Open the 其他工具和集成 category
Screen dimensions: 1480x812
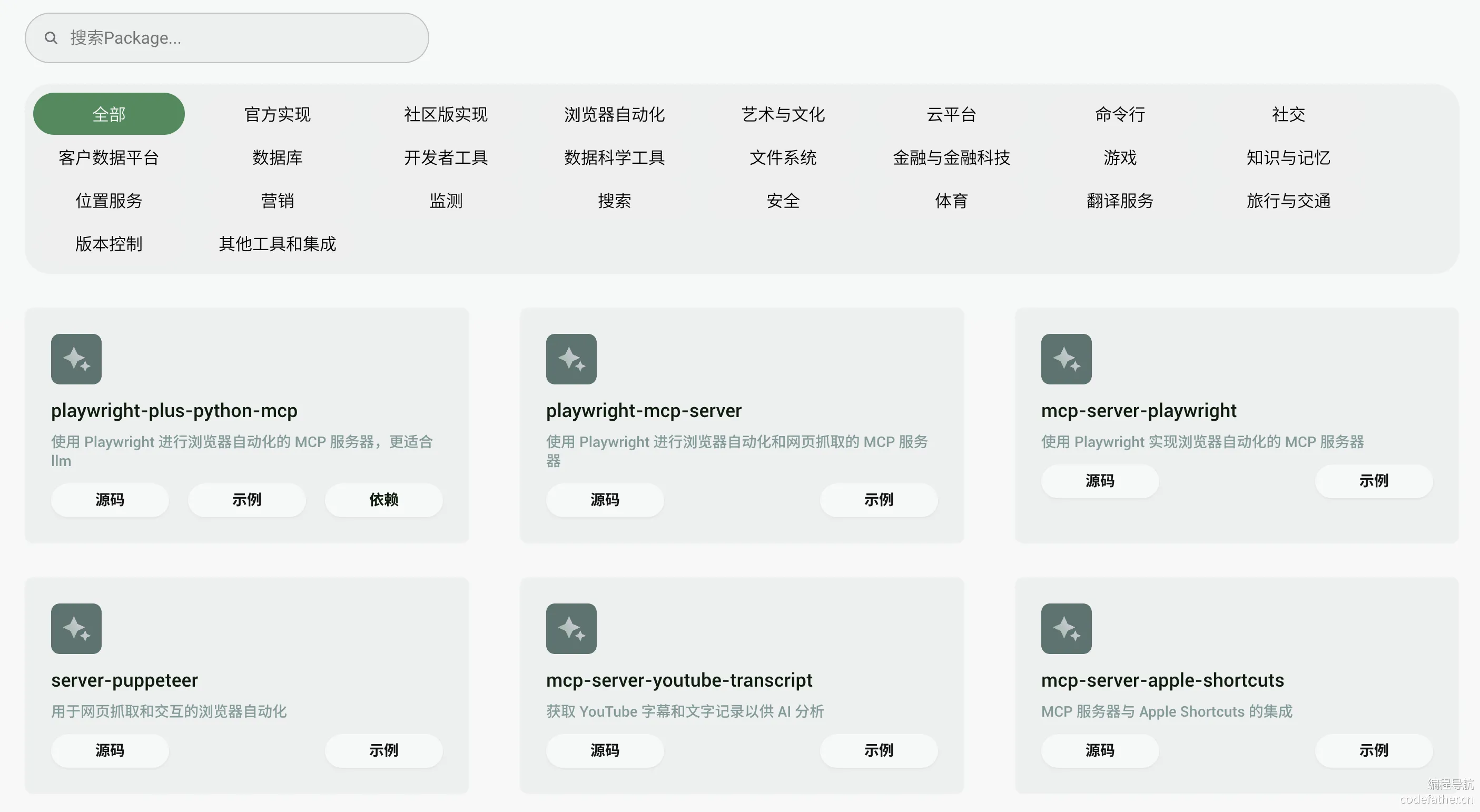[277, 243]
